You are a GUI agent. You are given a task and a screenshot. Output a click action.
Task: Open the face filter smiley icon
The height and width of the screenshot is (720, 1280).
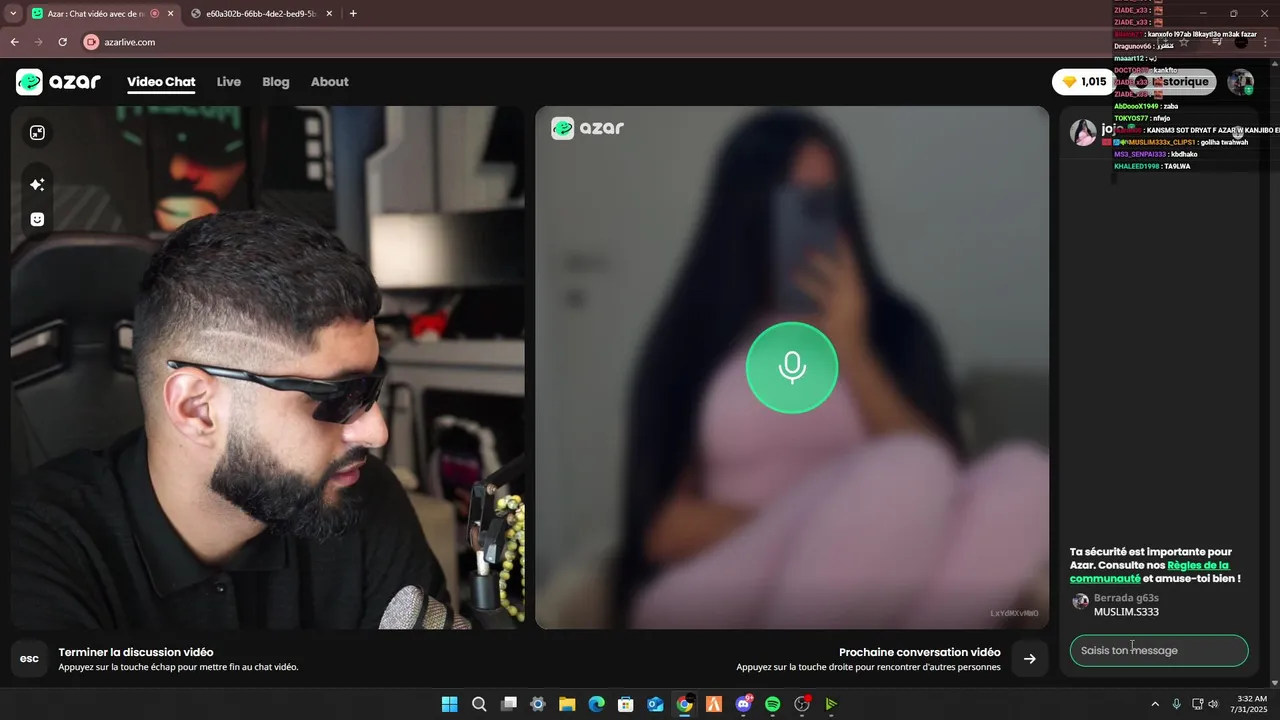37,219
